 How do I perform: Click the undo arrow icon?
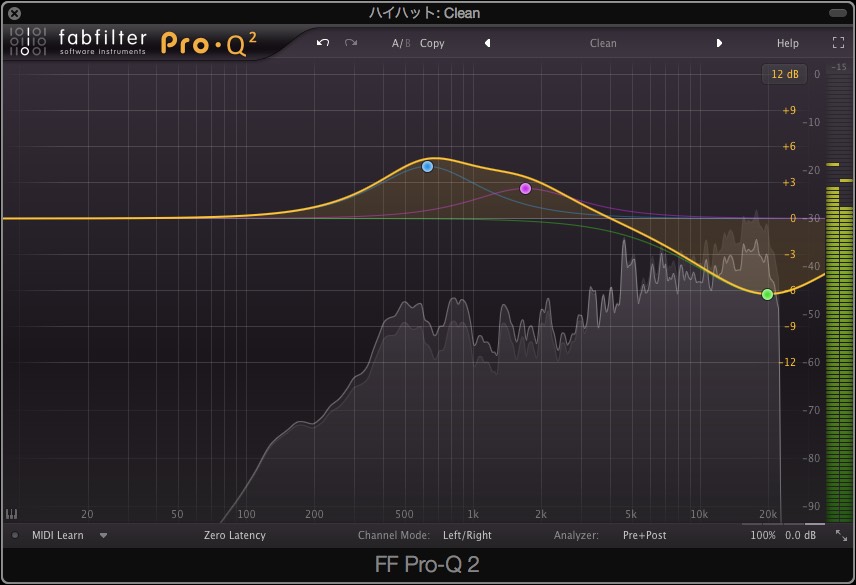323,43
